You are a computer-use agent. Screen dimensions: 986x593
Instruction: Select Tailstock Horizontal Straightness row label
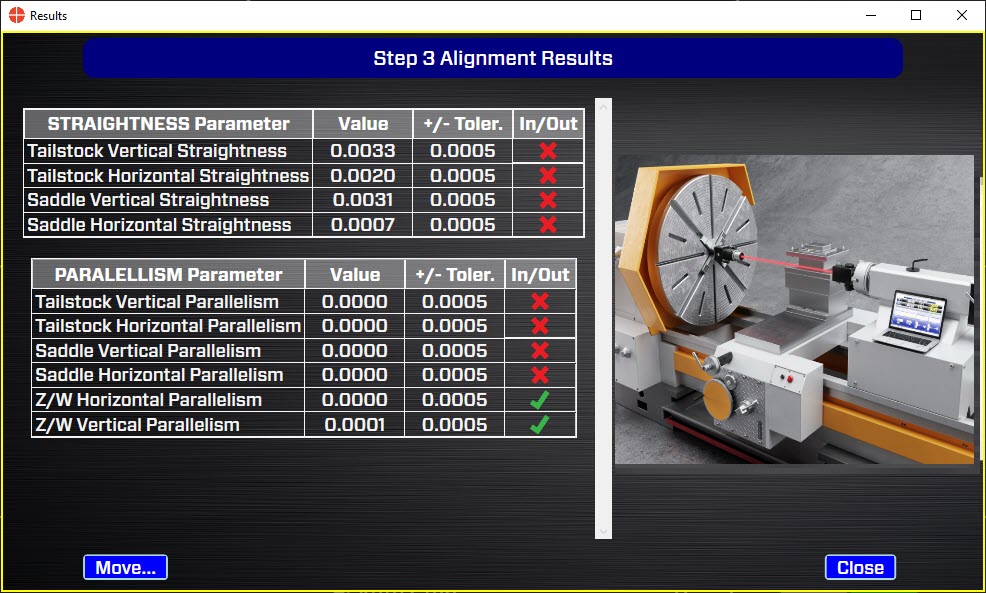click(x=168, y=175)
